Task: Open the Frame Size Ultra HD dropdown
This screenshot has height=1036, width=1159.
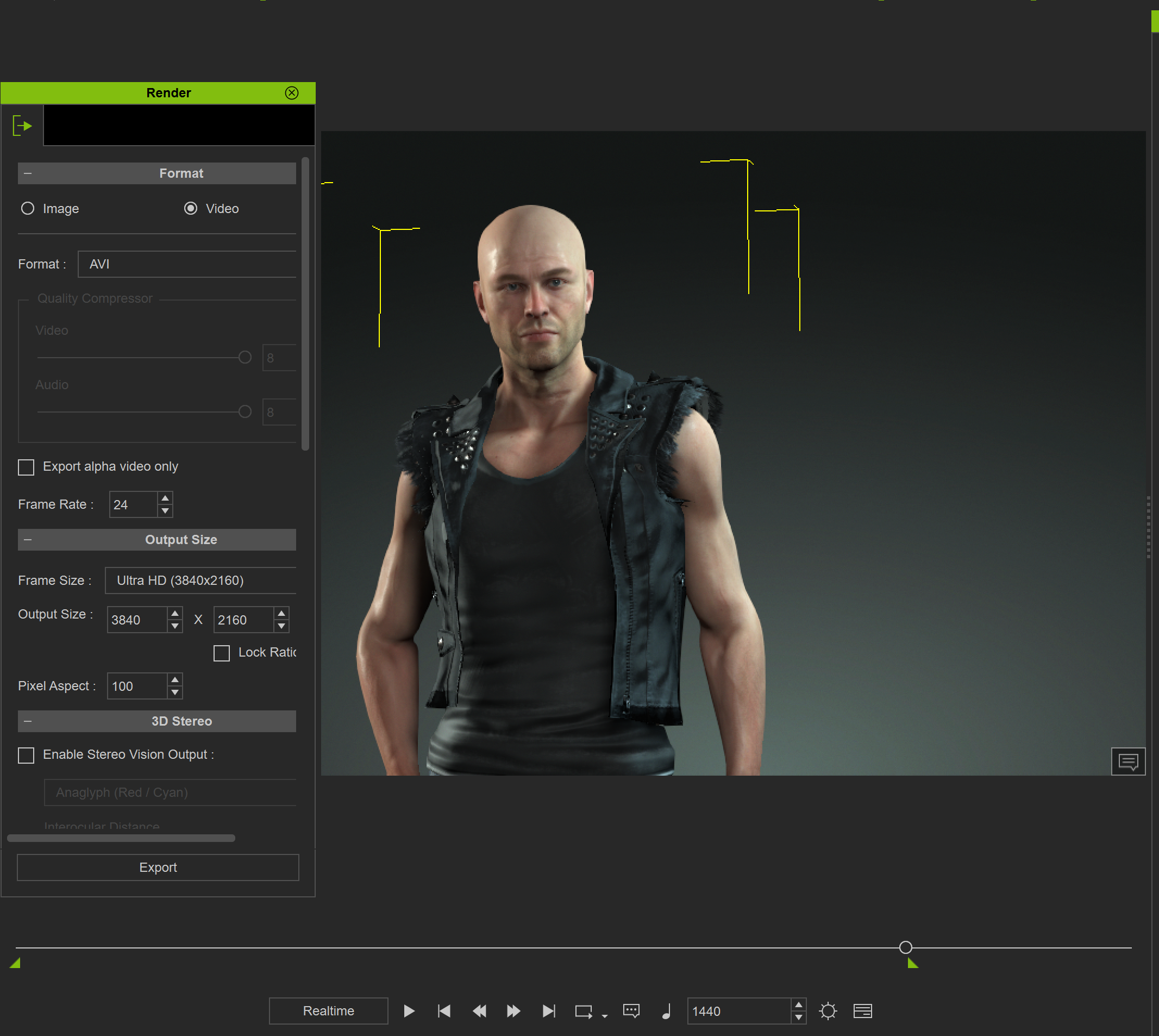Action: (201, 581)
